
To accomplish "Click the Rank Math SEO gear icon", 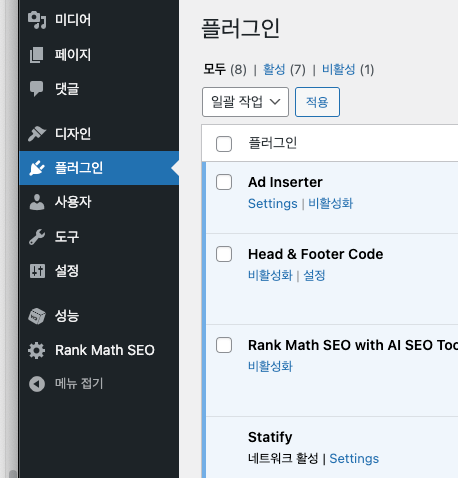I will (x=37, y=350).
